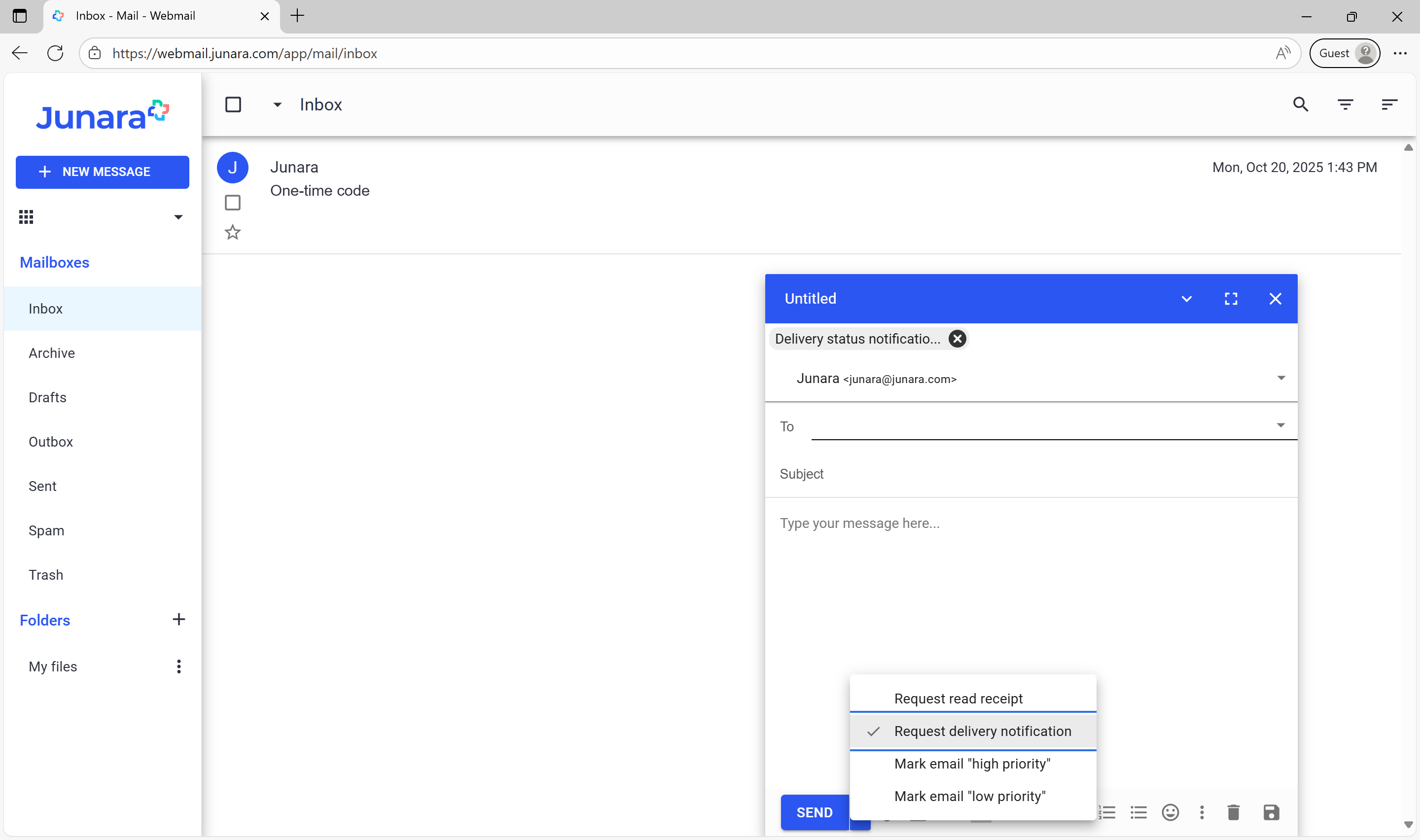Open the Drafts mailbox
Viewport: 1420px width, 840px height.
click(103, 397)
